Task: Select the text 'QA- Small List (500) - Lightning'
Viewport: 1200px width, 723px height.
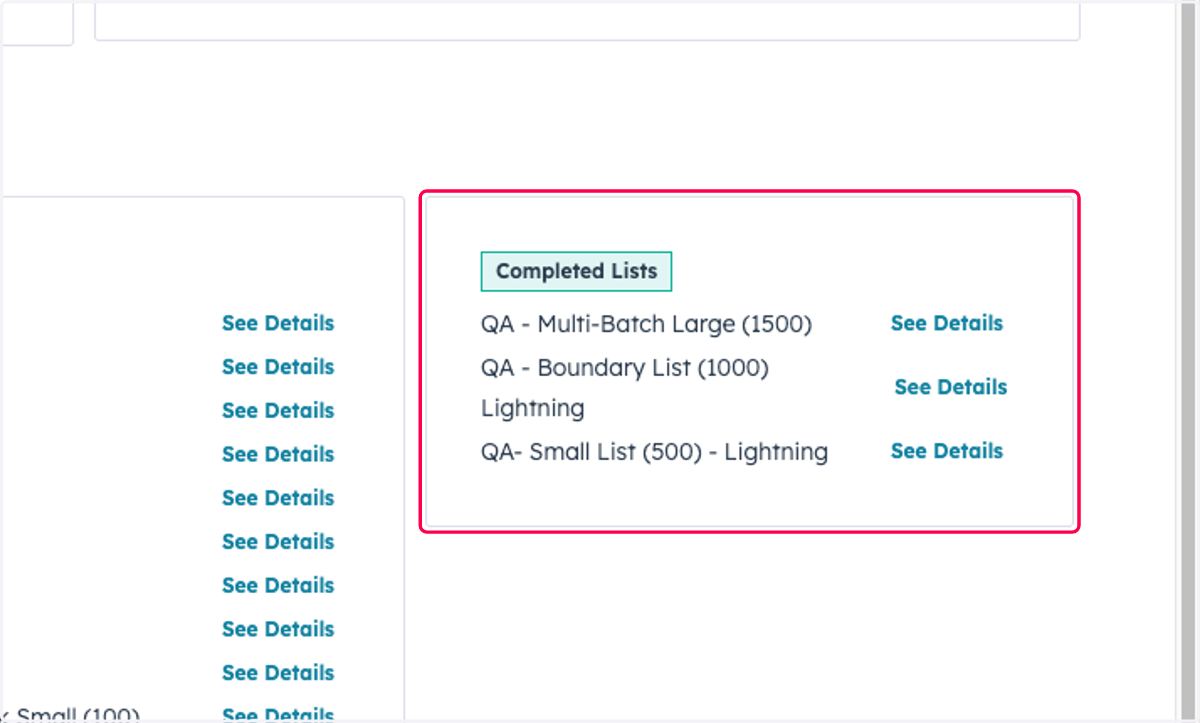Action: tap(654, 452)
